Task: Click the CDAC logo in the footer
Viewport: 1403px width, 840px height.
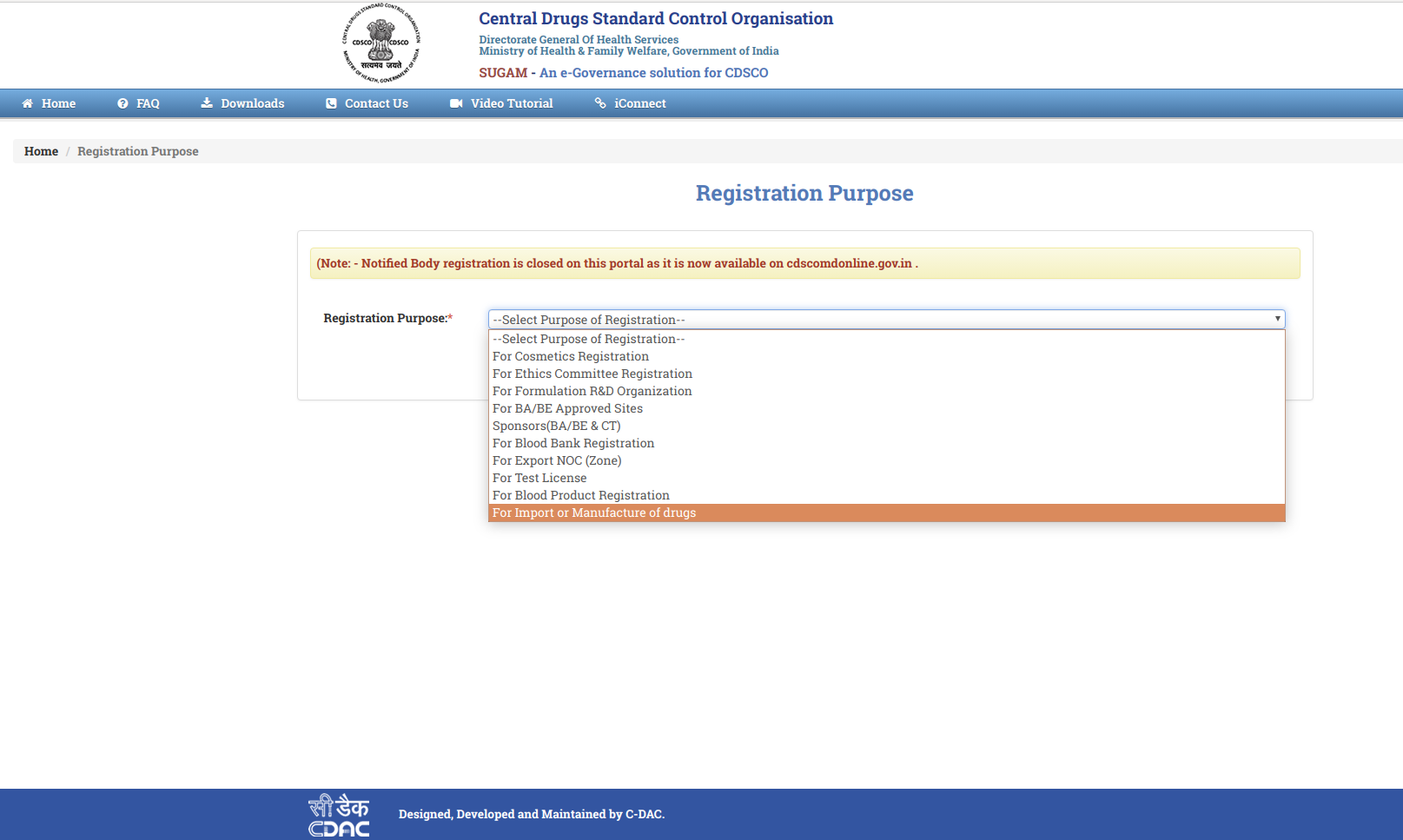Action: [x=339, y=814]
